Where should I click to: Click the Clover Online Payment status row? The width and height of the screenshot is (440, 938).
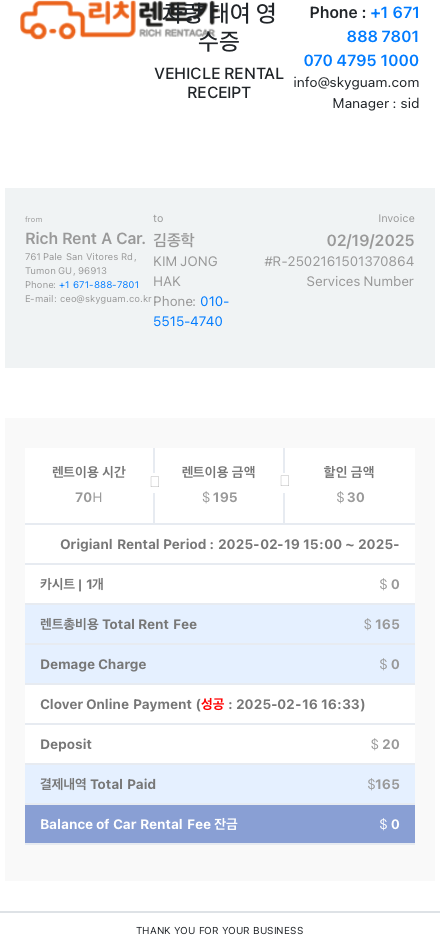(220, 705)
